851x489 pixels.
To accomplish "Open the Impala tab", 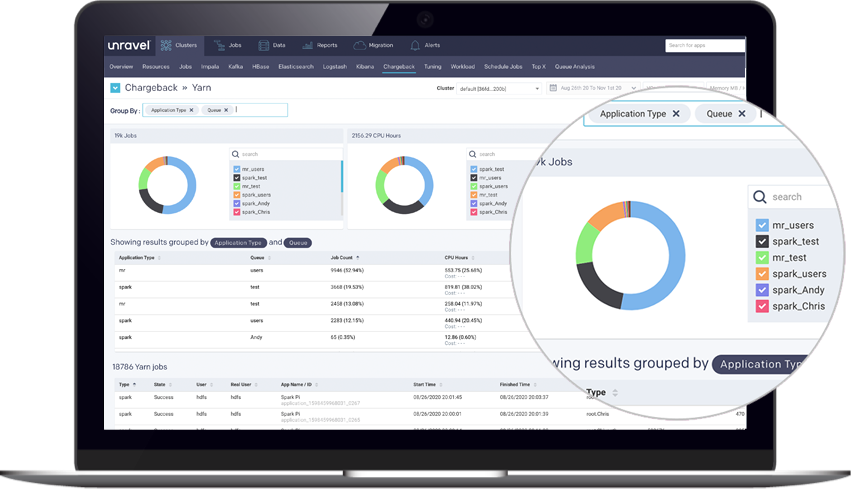I will (x=210, y=67).
